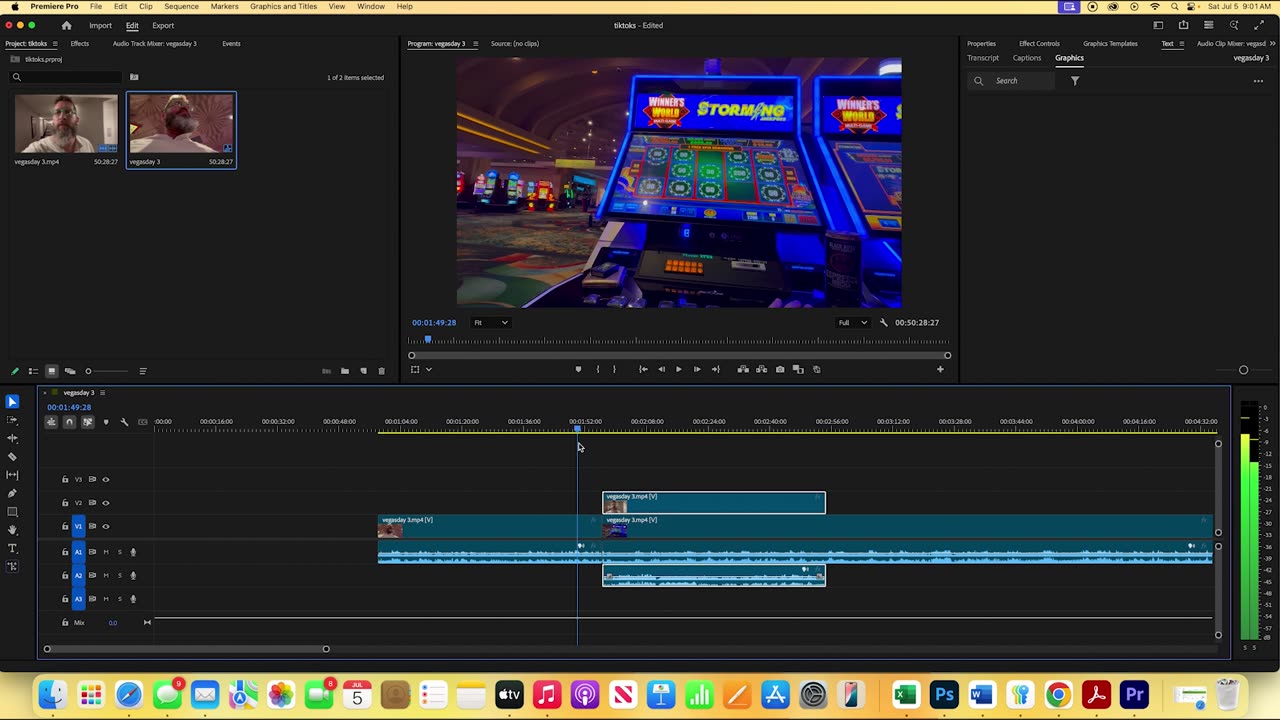Filter graphics with funnel icon
1280x720 pixels.
point(1075,81)
